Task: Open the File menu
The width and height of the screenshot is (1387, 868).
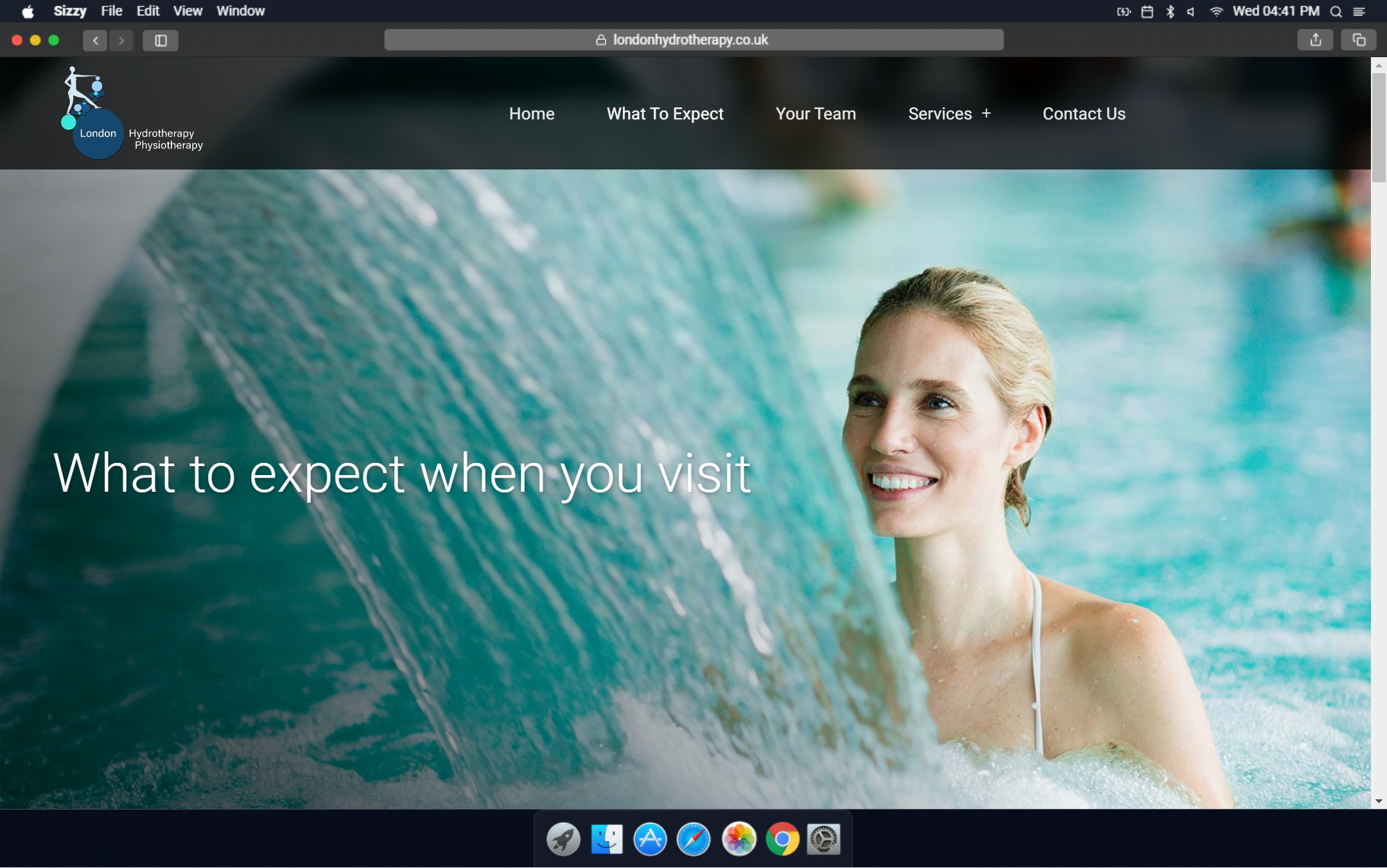Action: point(111,11)
